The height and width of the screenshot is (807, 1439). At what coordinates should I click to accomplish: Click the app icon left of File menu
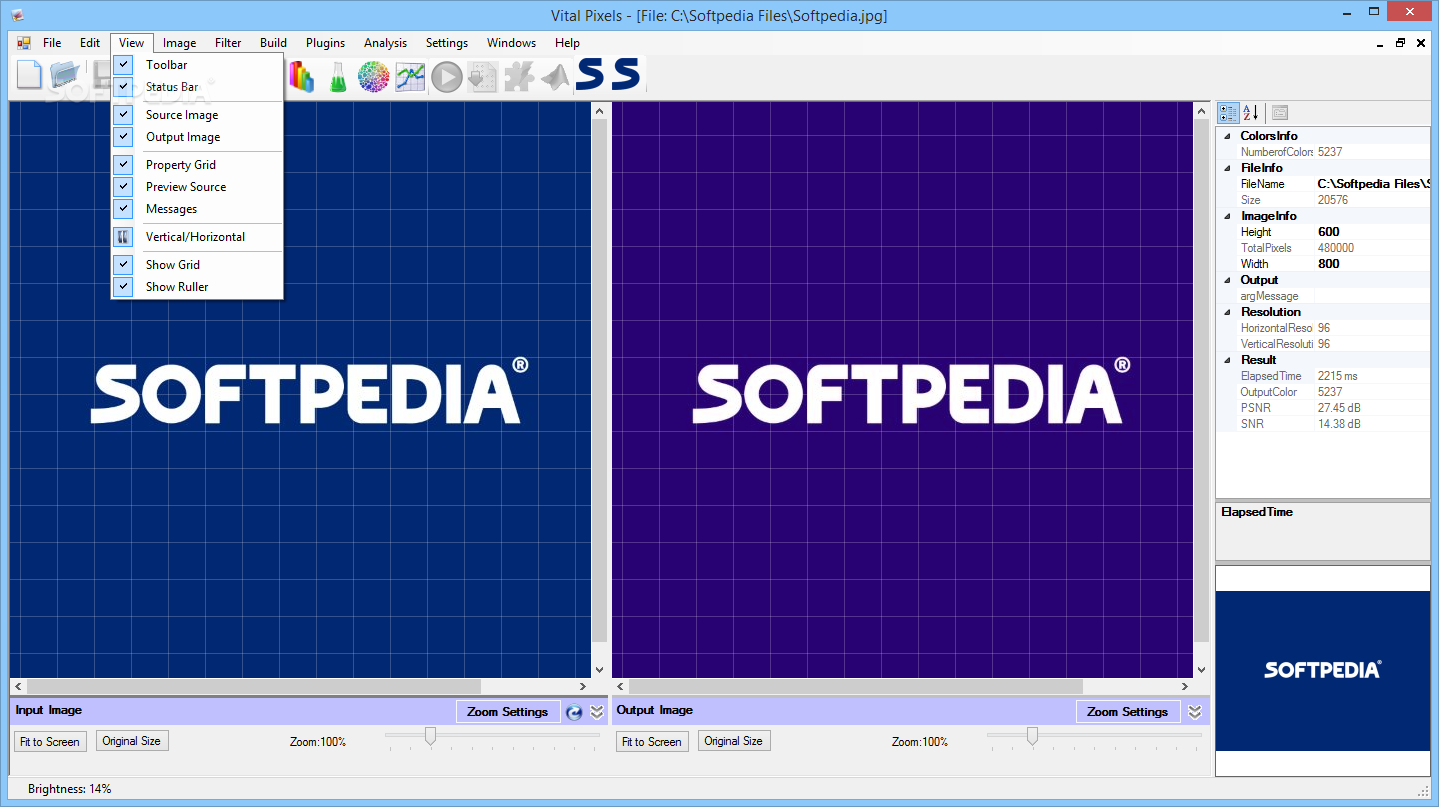(24, 43)
